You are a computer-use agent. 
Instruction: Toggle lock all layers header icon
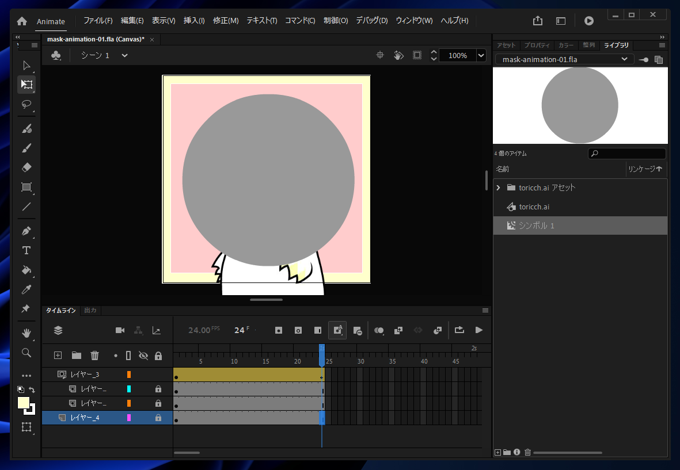158,355
